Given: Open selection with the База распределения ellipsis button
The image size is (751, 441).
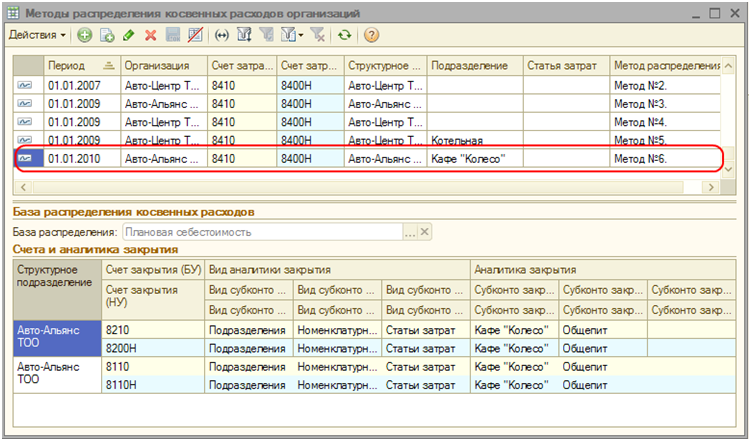Looking at the screenshot, I should (409, 232).
